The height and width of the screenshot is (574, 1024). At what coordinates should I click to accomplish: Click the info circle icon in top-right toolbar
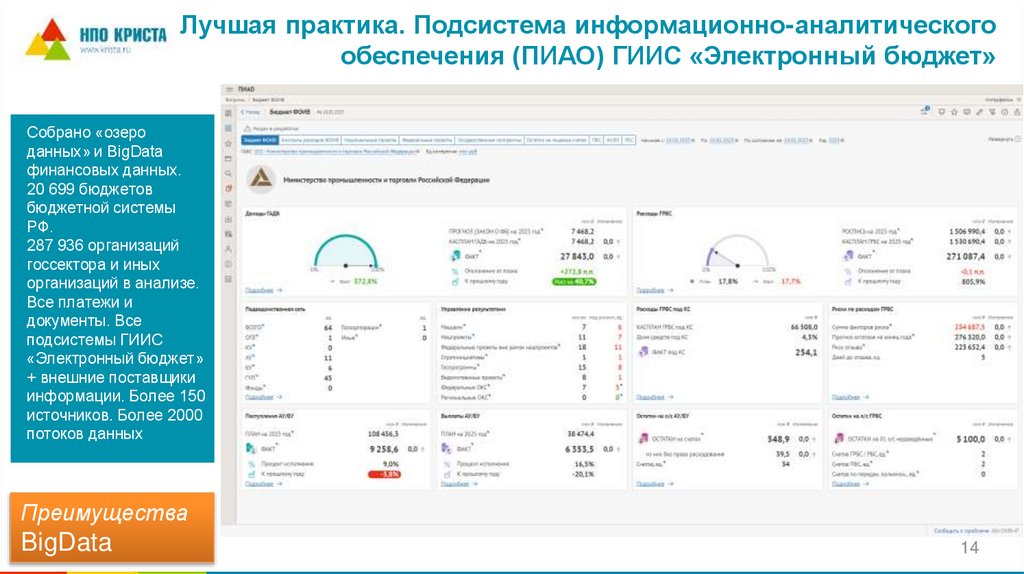[1004, 112]
